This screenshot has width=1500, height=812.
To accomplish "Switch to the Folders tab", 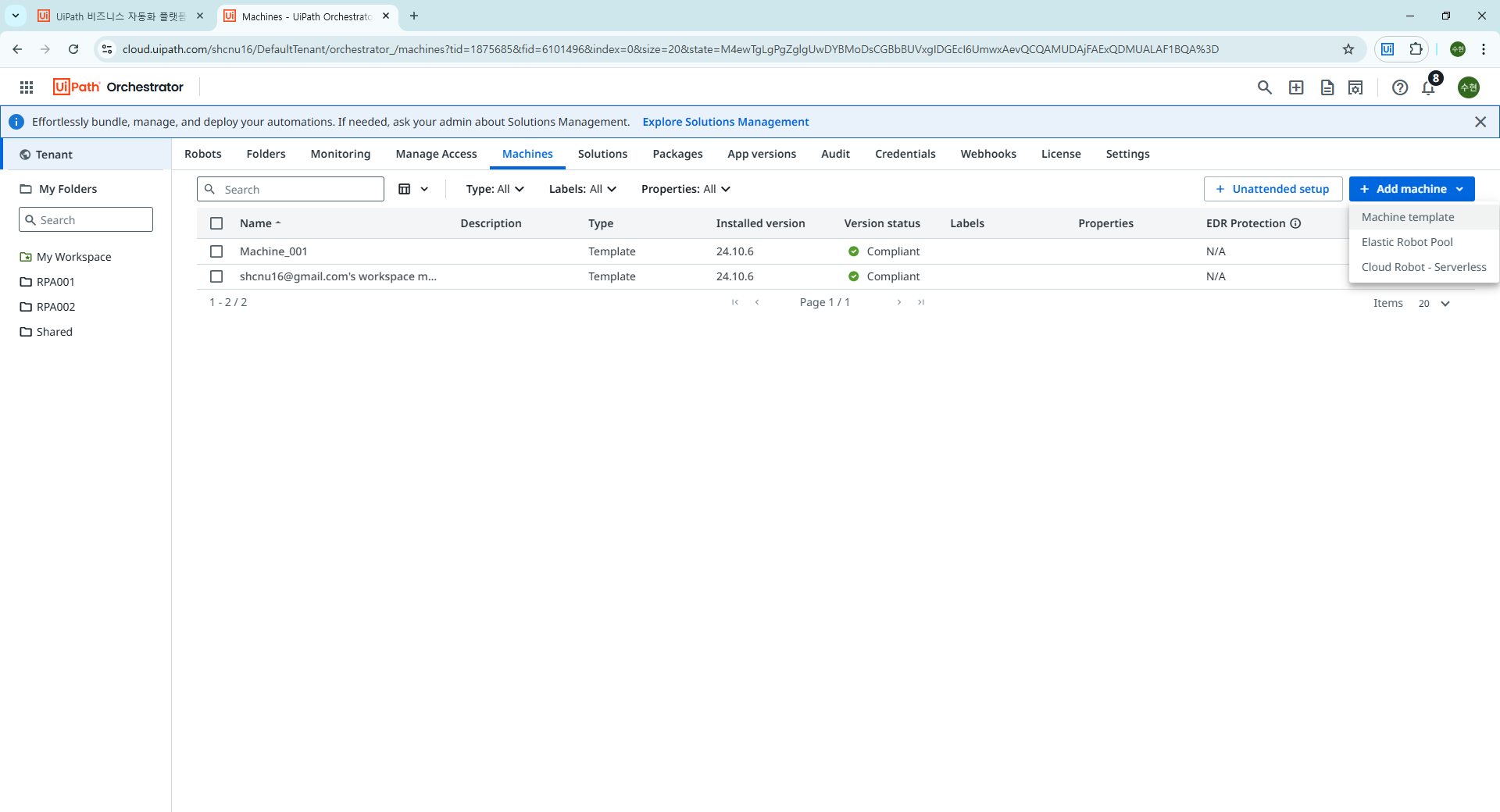I will pos(266,154).
